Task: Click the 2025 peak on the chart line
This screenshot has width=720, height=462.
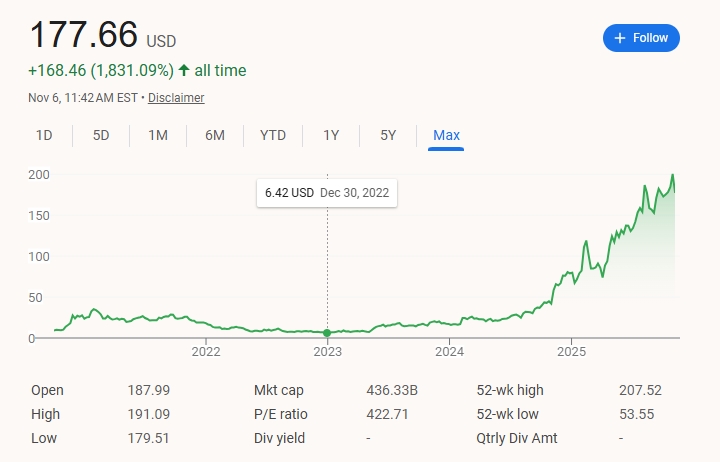Action: click(x=672, y=176)
